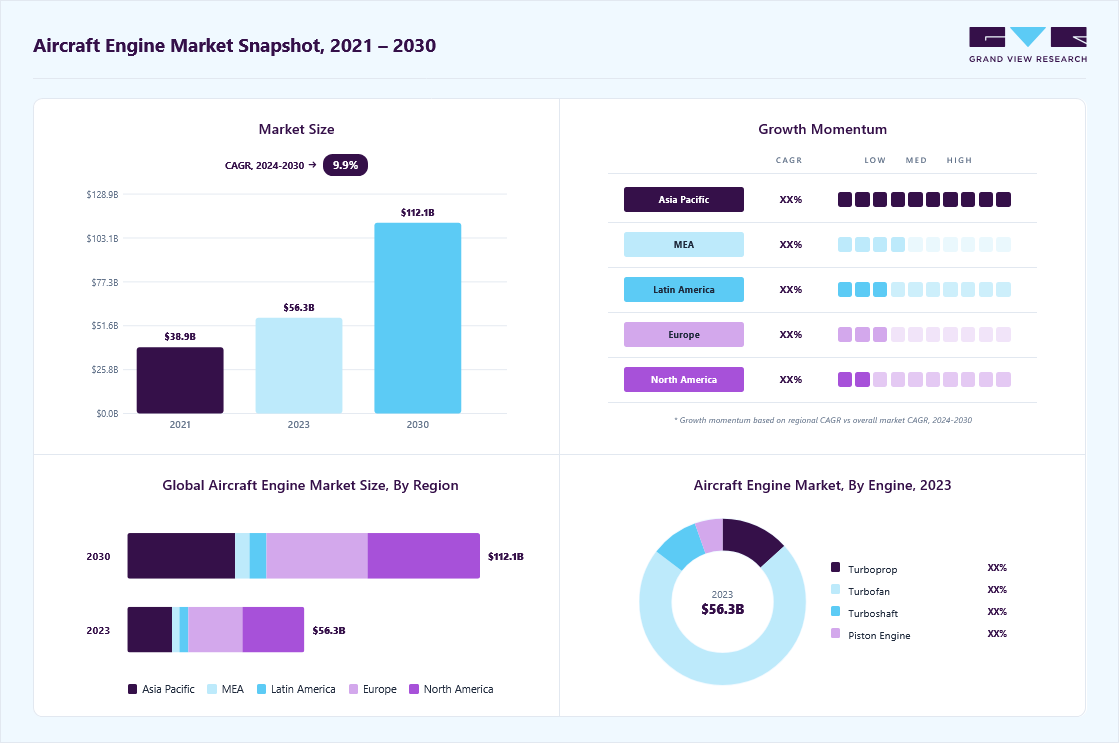The height and width of the screenshot is (743, 1120).
Task: Click the Grand View Research logo
Action: 1028,45
